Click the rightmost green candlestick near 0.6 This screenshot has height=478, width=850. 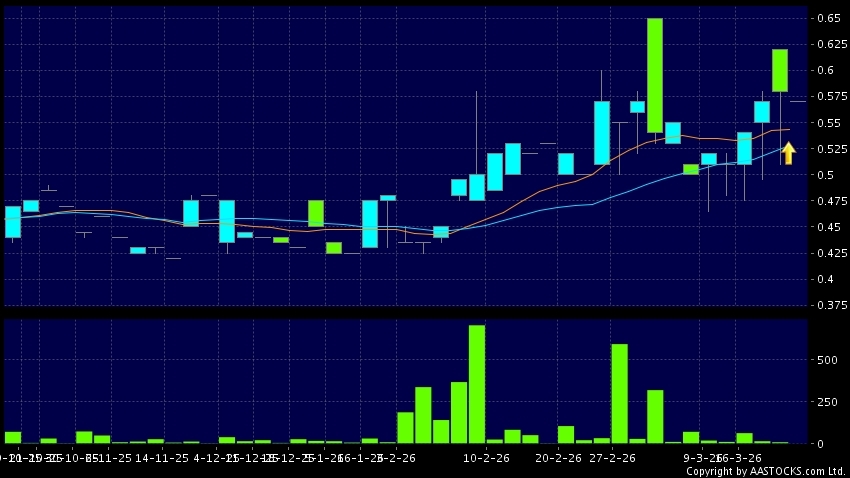point(780,70)
